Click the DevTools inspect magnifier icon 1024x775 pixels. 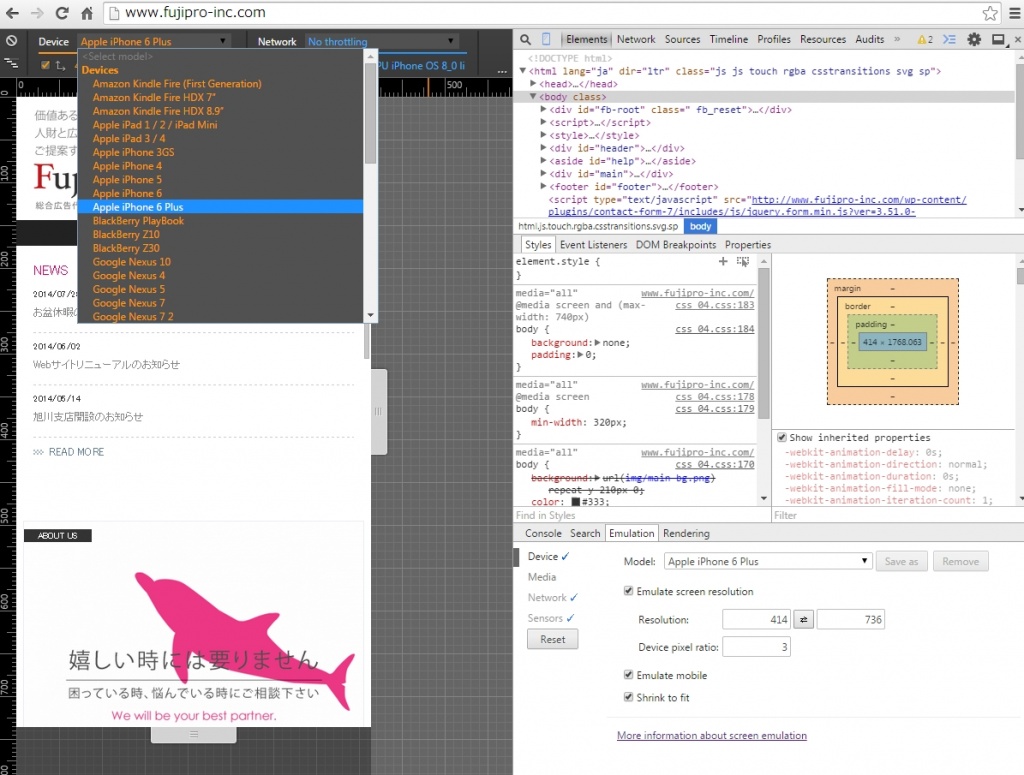coord(525,40)
